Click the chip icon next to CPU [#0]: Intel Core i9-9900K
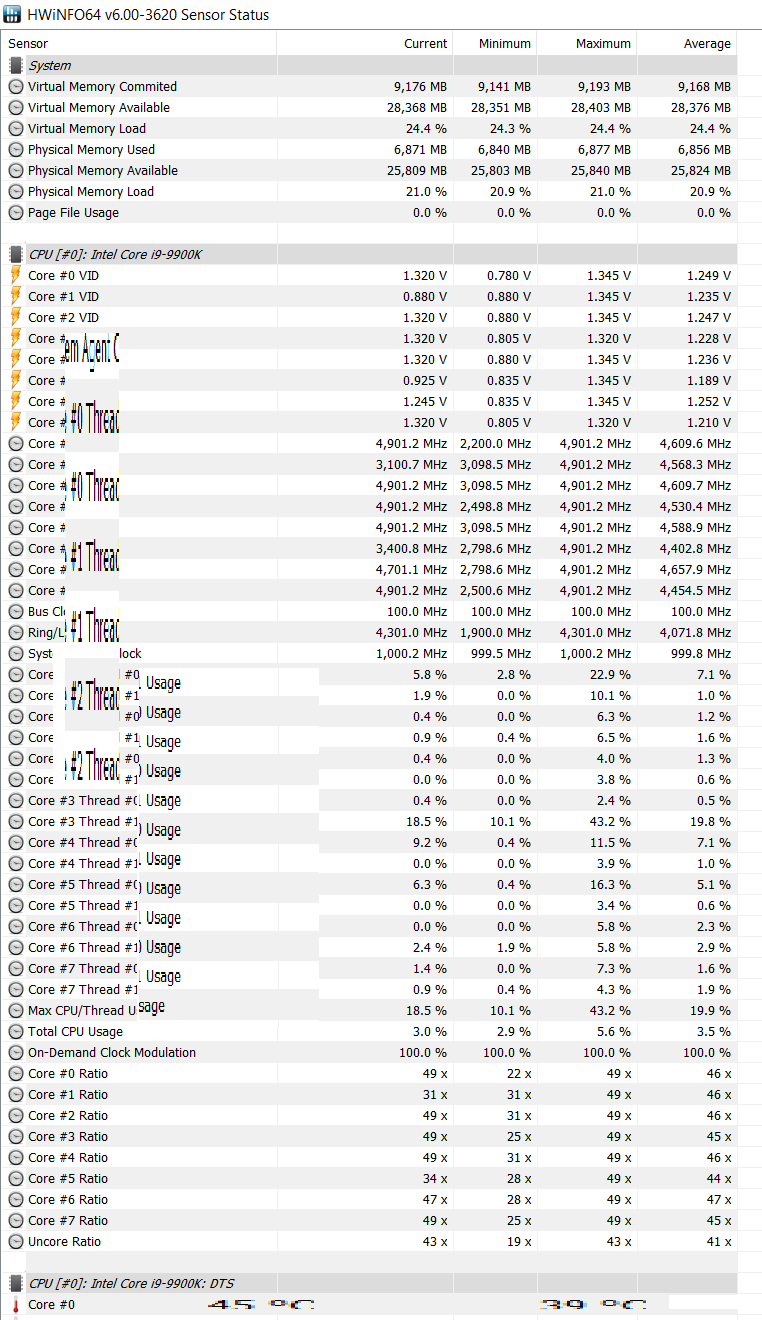Screen dimensions: 762x1320 click(16, 254)
